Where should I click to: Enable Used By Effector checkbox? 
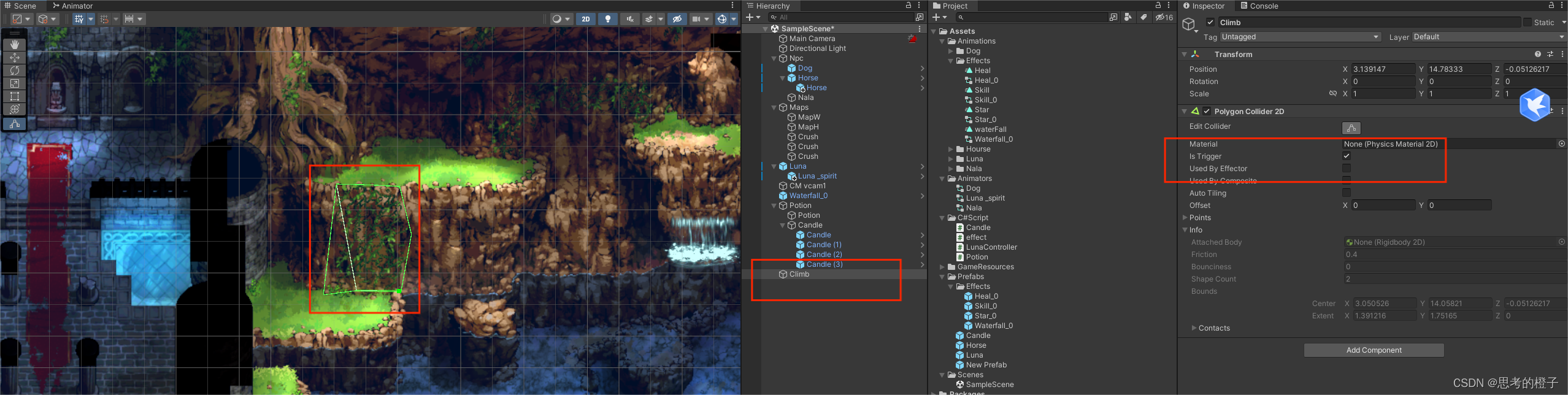pyautogui.click(x=1346, y=169)
